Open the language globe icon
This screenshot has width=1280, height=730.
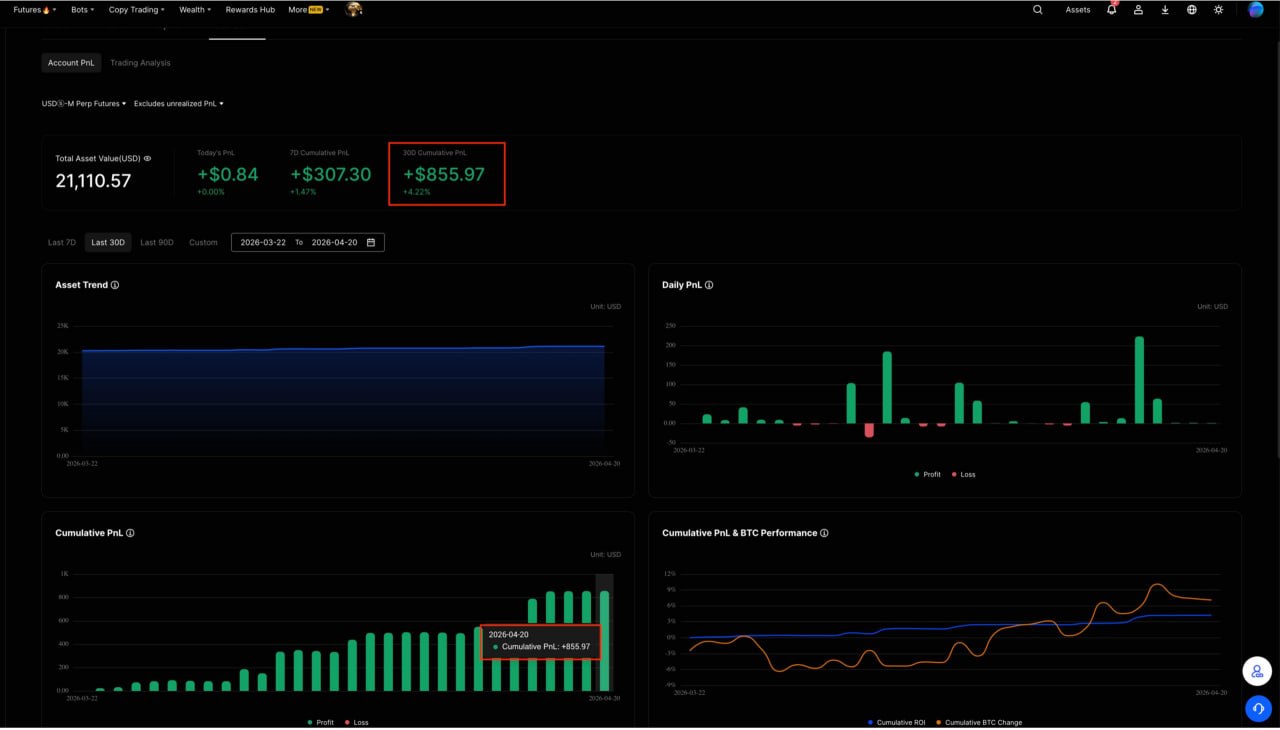(x=1191, y=10)
